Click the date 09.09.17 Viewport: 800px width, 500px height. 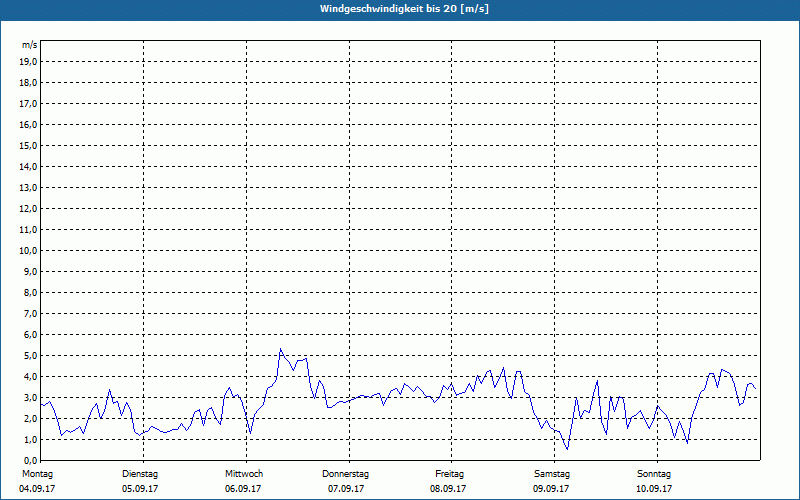[551, 489]
